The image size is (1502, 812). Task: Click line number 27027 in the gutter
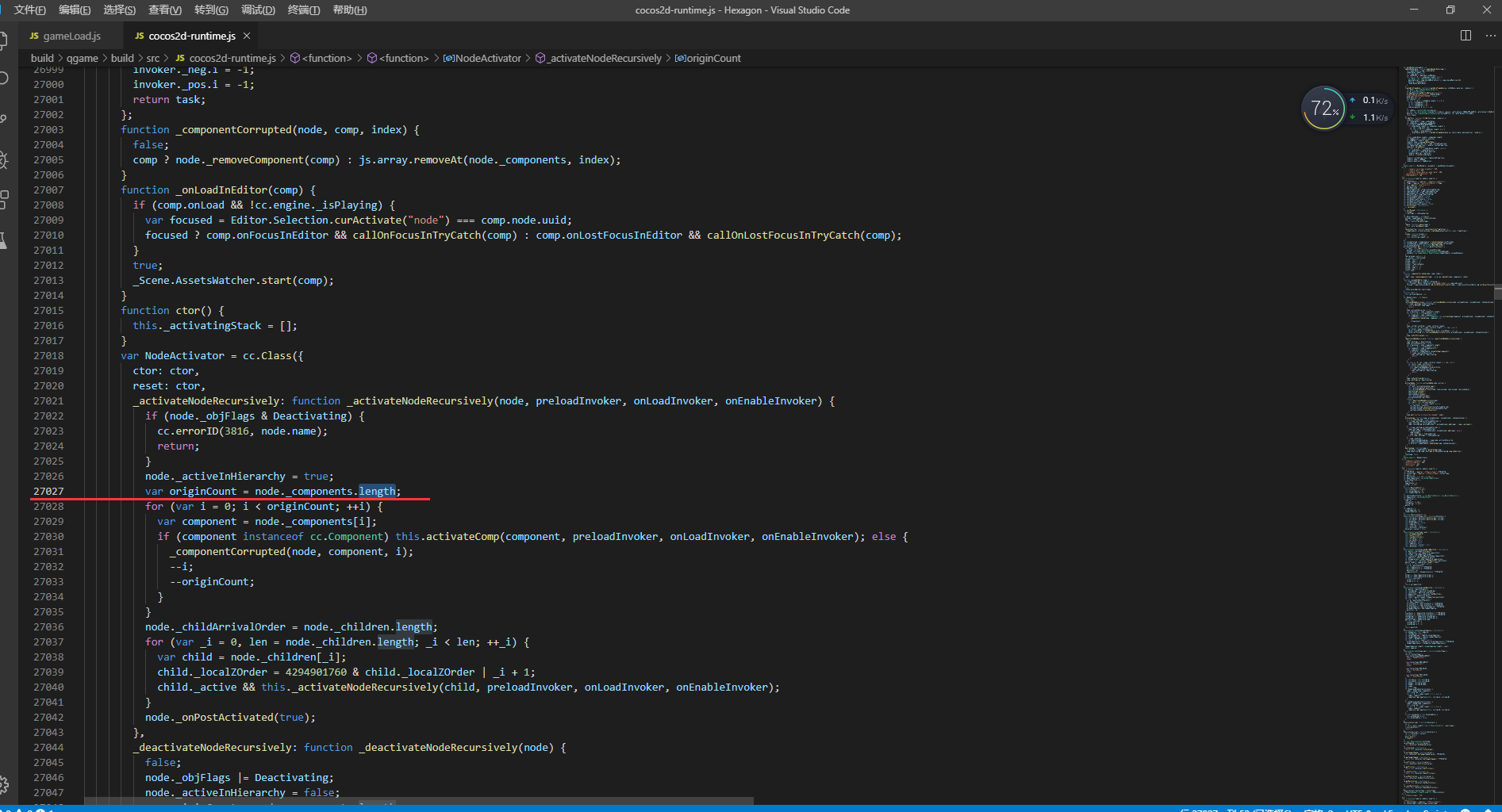click(48, 492)
